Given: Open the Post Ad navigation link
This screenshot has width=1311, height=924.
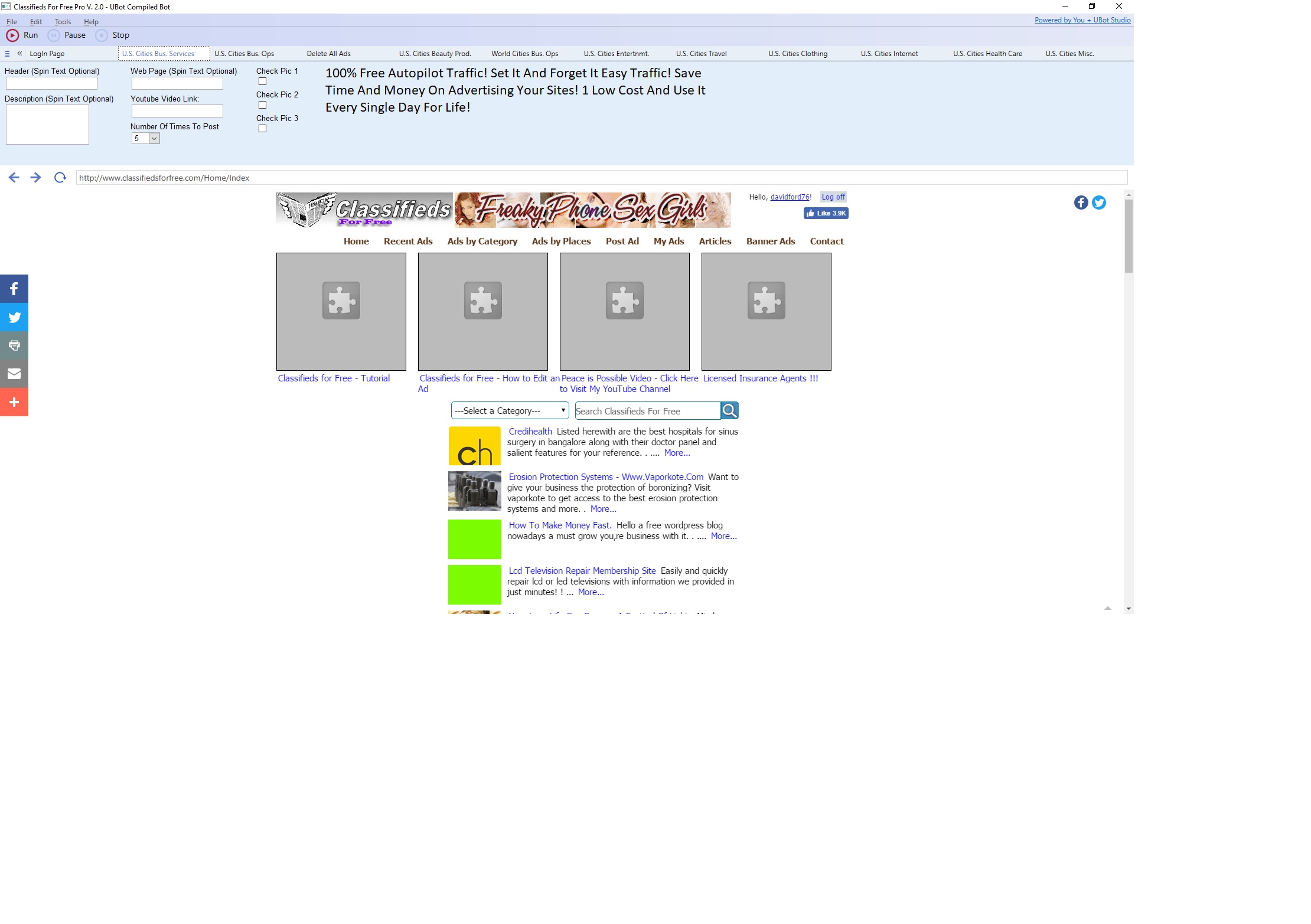Looking at the screenshot, I should 622,241.
